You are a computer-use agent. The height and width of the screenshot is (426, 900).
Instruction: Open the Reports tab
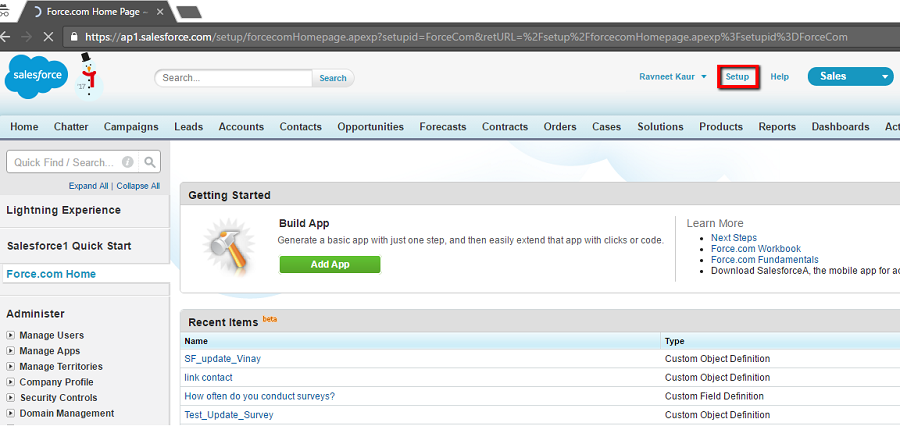click(x=777, y=127)
